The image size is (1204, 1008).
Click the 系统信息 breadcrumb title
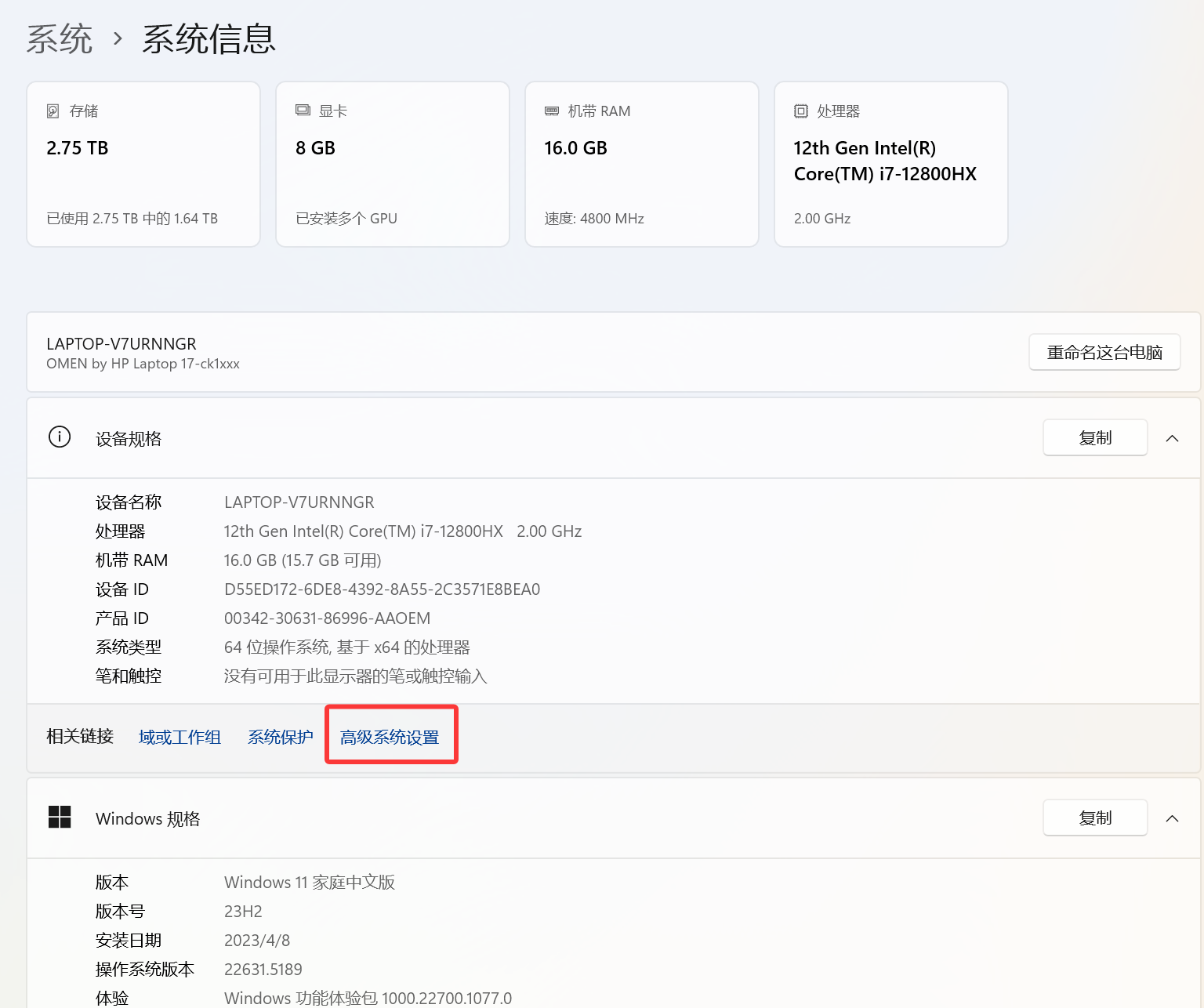pos(209,39)
